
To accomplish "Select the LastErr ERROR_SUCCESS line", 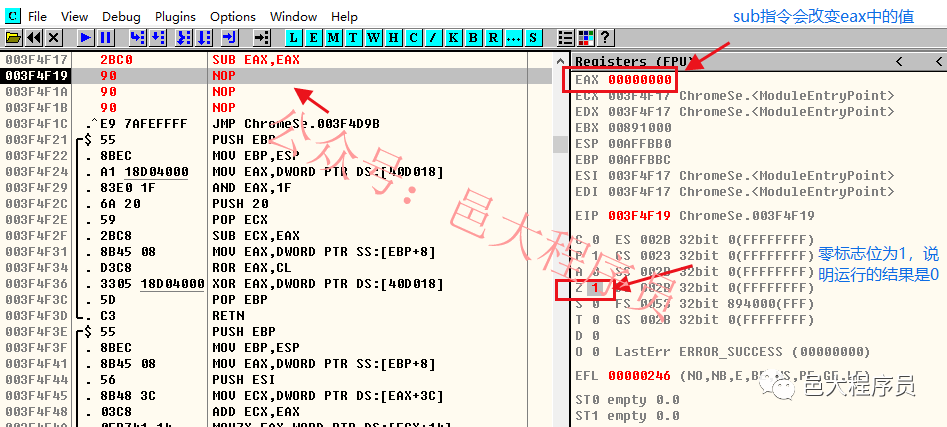I will [742, 352].
